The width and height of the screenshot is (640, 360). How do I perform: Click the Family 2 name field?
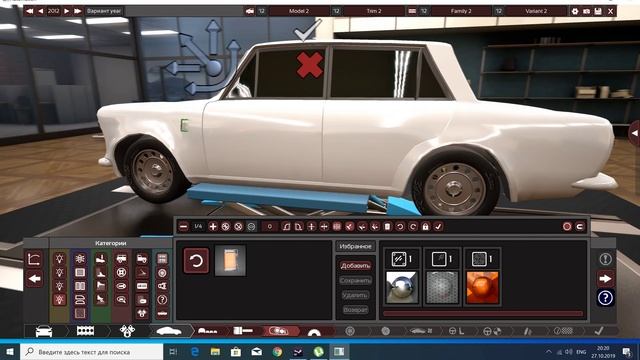tap(461, 11)
